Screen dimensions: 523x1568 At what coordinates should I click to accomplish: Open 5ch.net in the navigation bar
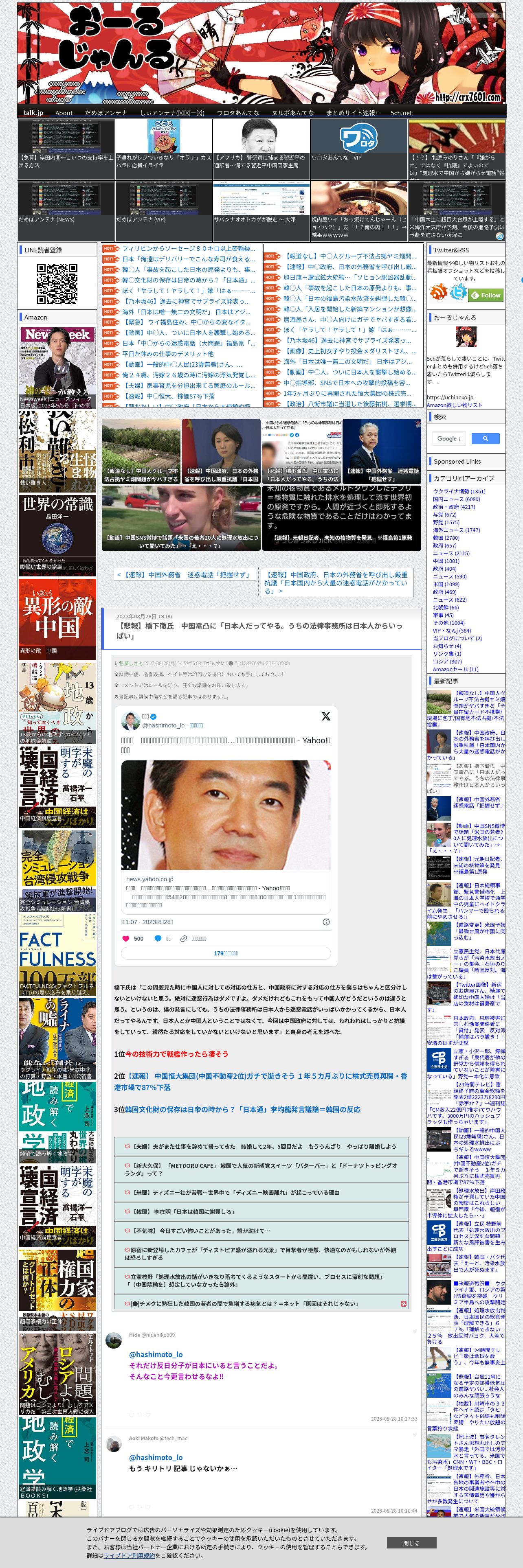(401, 113)
